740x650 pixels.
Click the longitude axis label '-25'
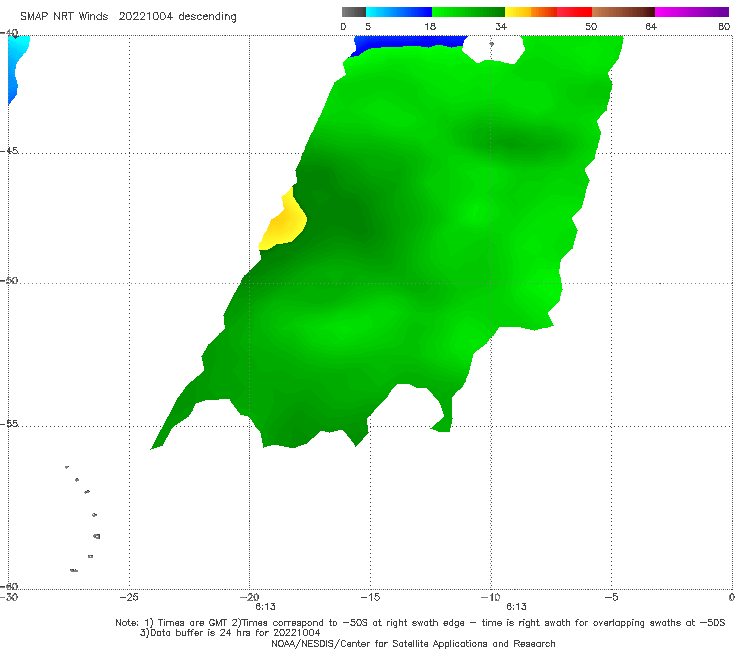click(x=129, y=597)
